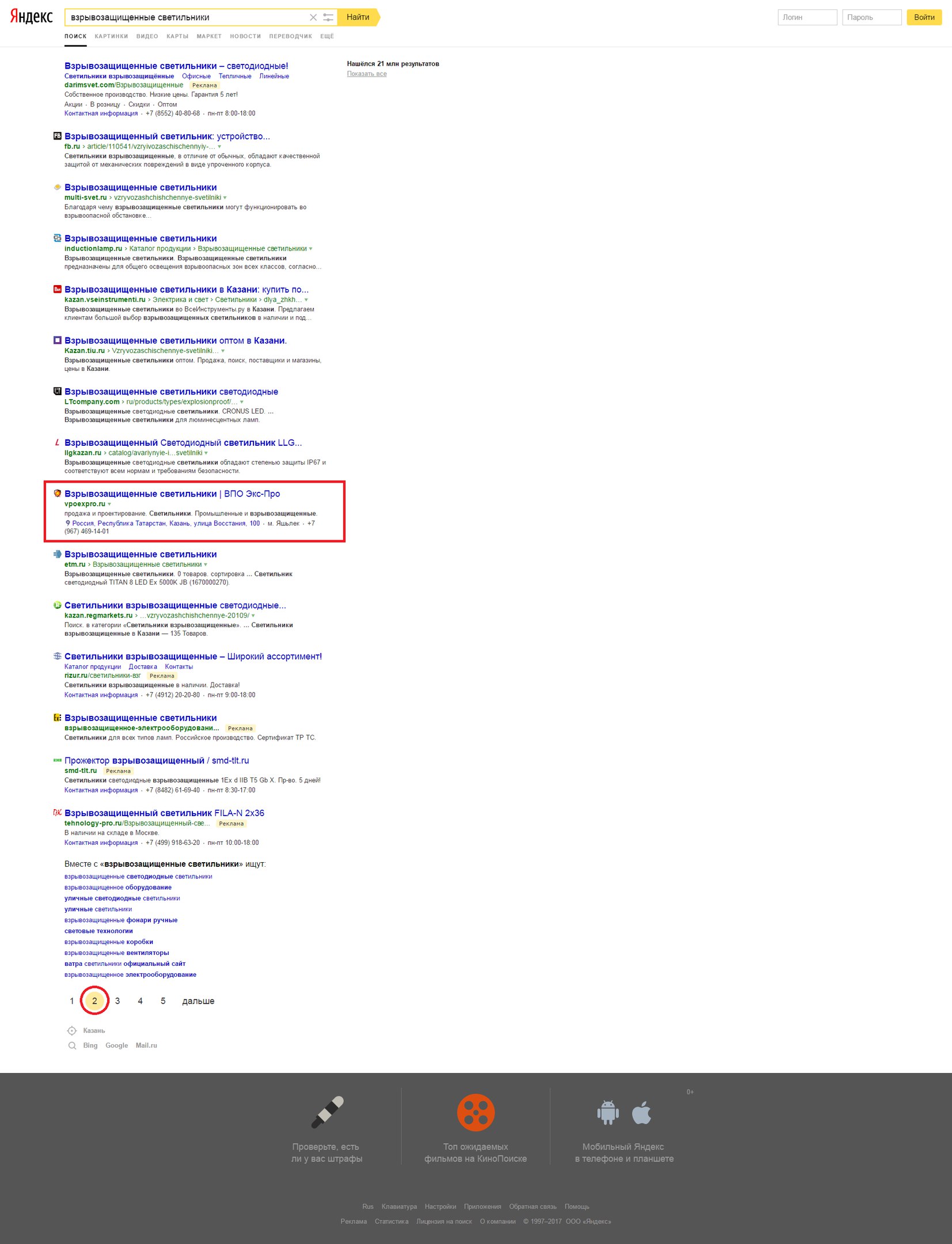Open the Тепличные sitelink of darimsvet ad

click(x=235, y=76)
